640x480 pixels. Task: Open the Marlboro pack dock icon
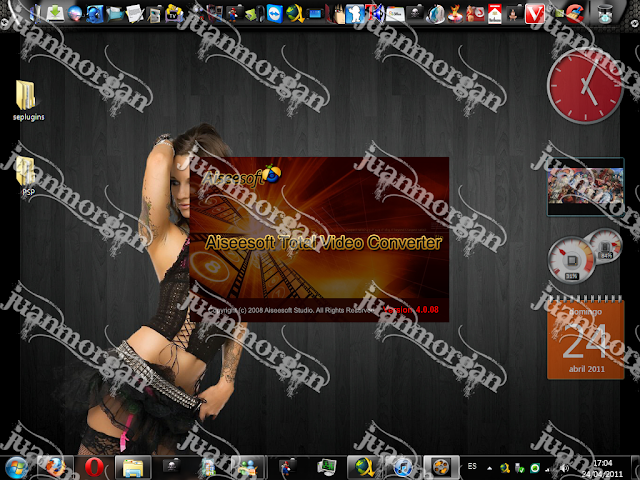click(x=495, y=13)
